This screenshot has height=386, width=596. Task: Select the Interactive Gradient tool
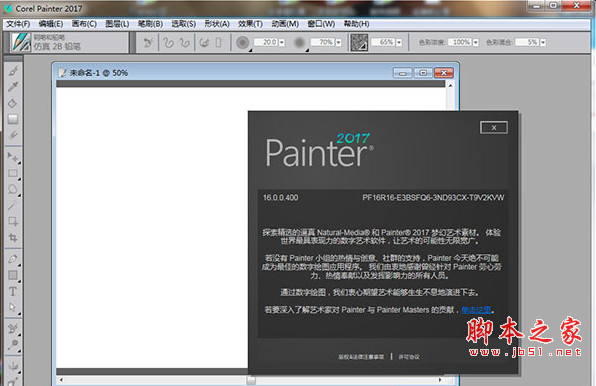point(13,119)
